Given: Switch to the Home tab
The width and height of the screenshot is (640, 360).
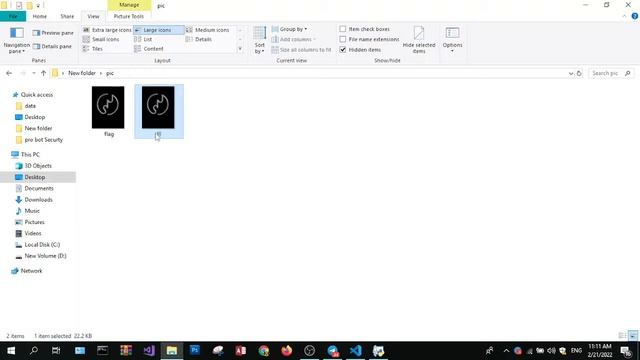Looking at the screenshot, I should tap(40, 16).
